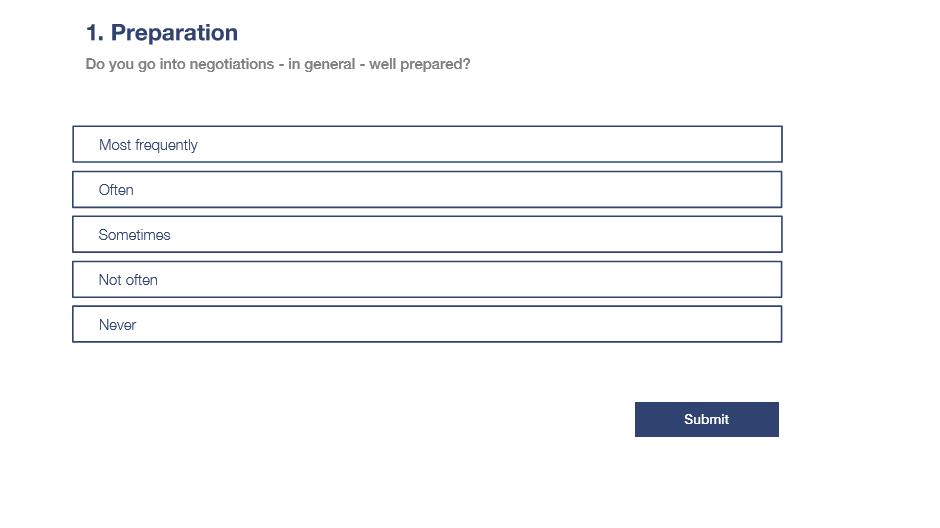
Task: Set the response to 'Not often'
Action: pyautogui.click(x=427, y=279)
